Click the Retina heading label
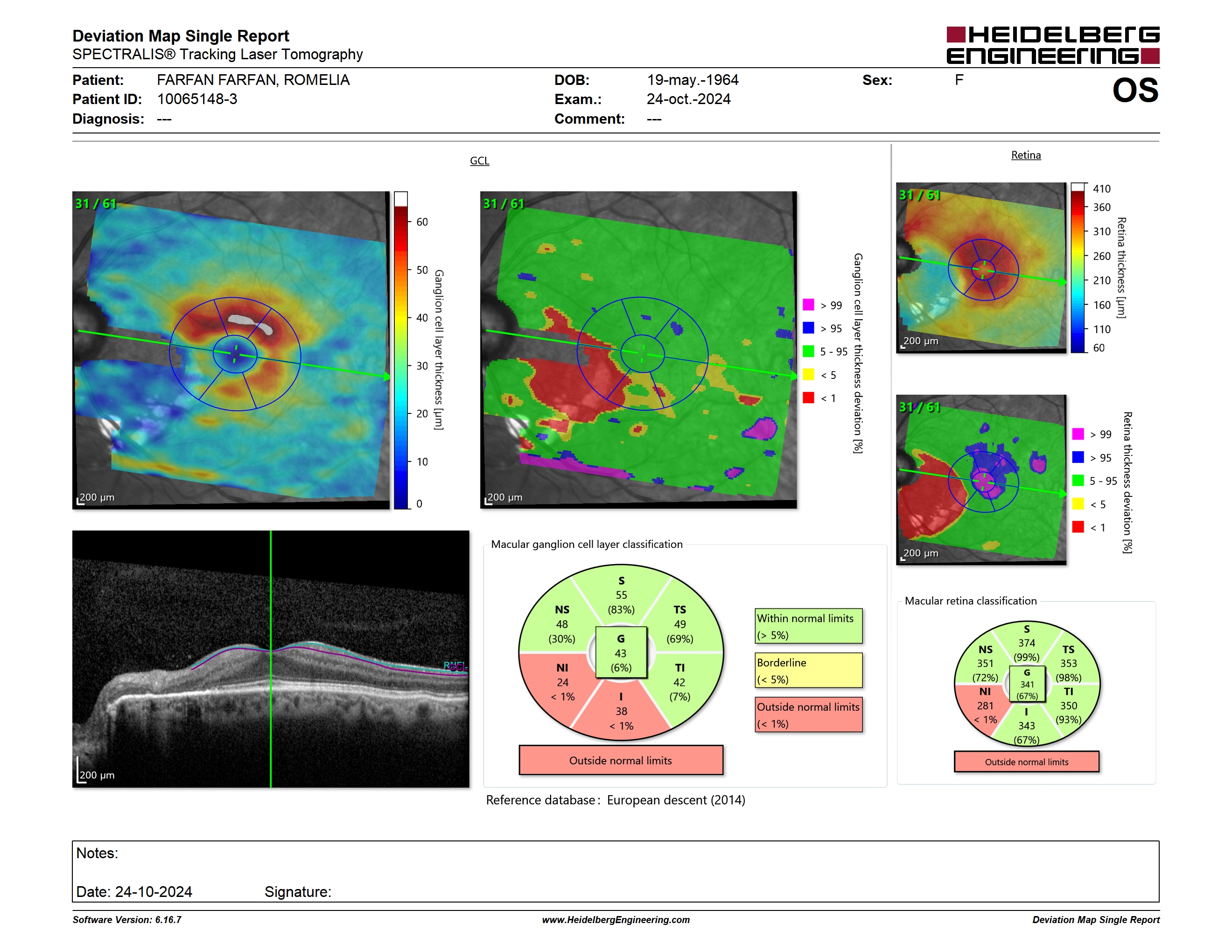This screenshot has width=1232, height=952. 1026,155
